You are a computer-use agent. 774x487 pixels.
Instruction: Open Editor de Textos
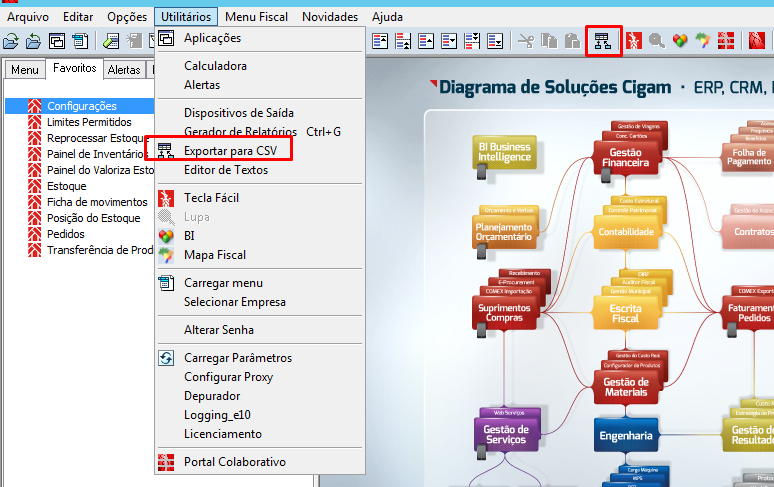coord(260,170)
